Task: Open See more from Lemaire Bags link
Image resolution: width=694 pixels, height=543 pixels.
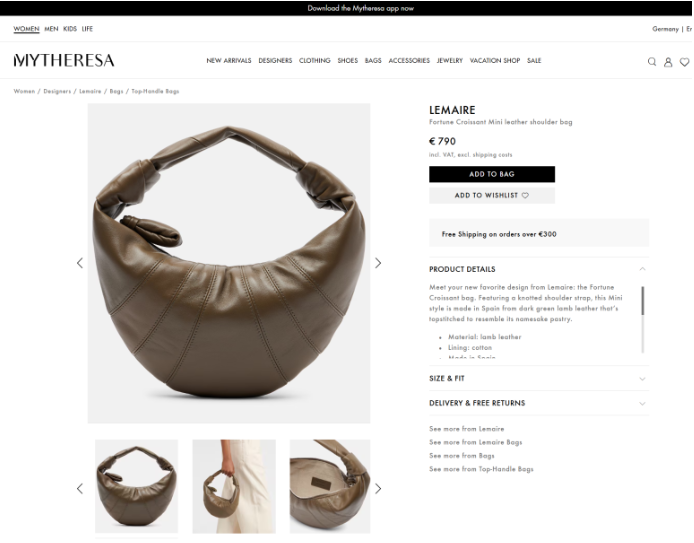Action: (x=475, y=442)
